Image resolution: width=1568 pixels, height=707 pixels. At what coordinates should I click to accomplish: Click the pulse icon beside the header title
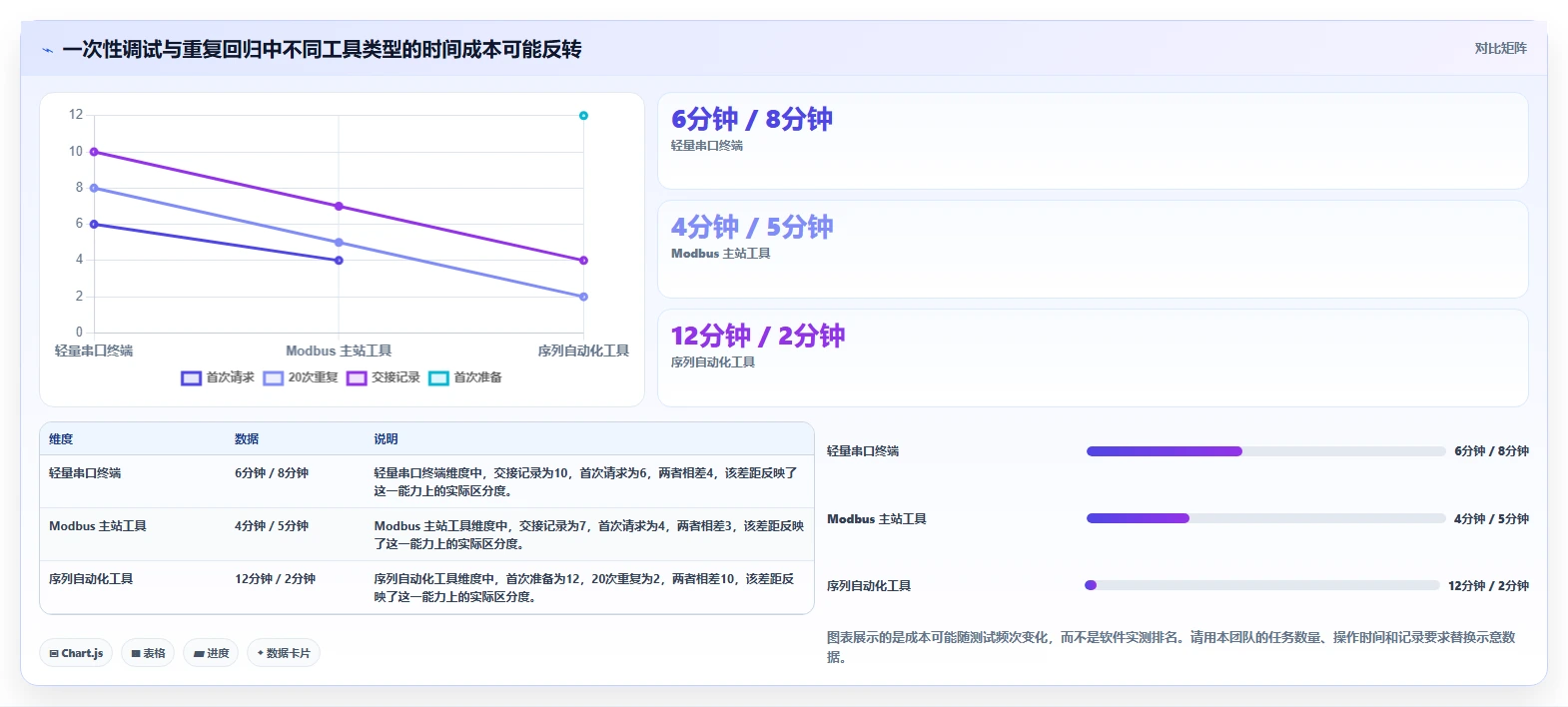click(47, 50)
